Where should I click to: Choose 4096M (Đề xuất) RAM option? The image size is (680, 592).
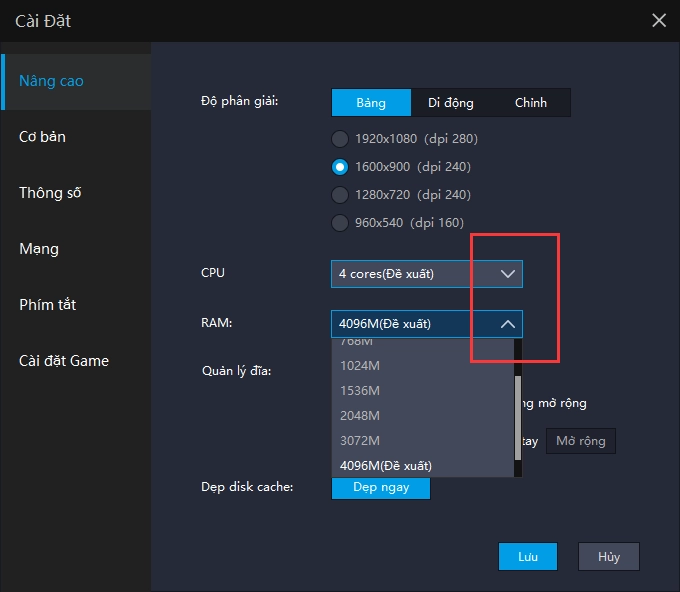[x=386, y=465]
